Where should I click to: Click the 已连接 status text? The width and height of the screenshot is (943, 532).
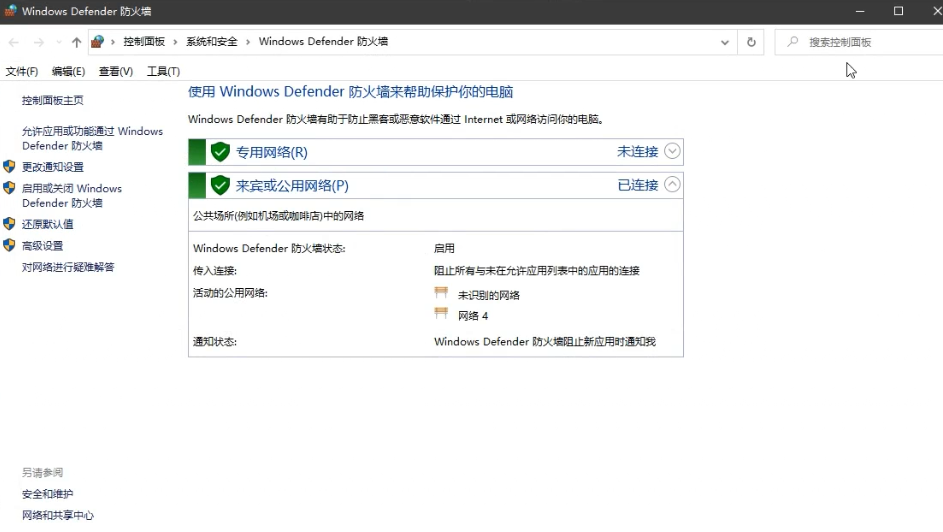point(637,185)
